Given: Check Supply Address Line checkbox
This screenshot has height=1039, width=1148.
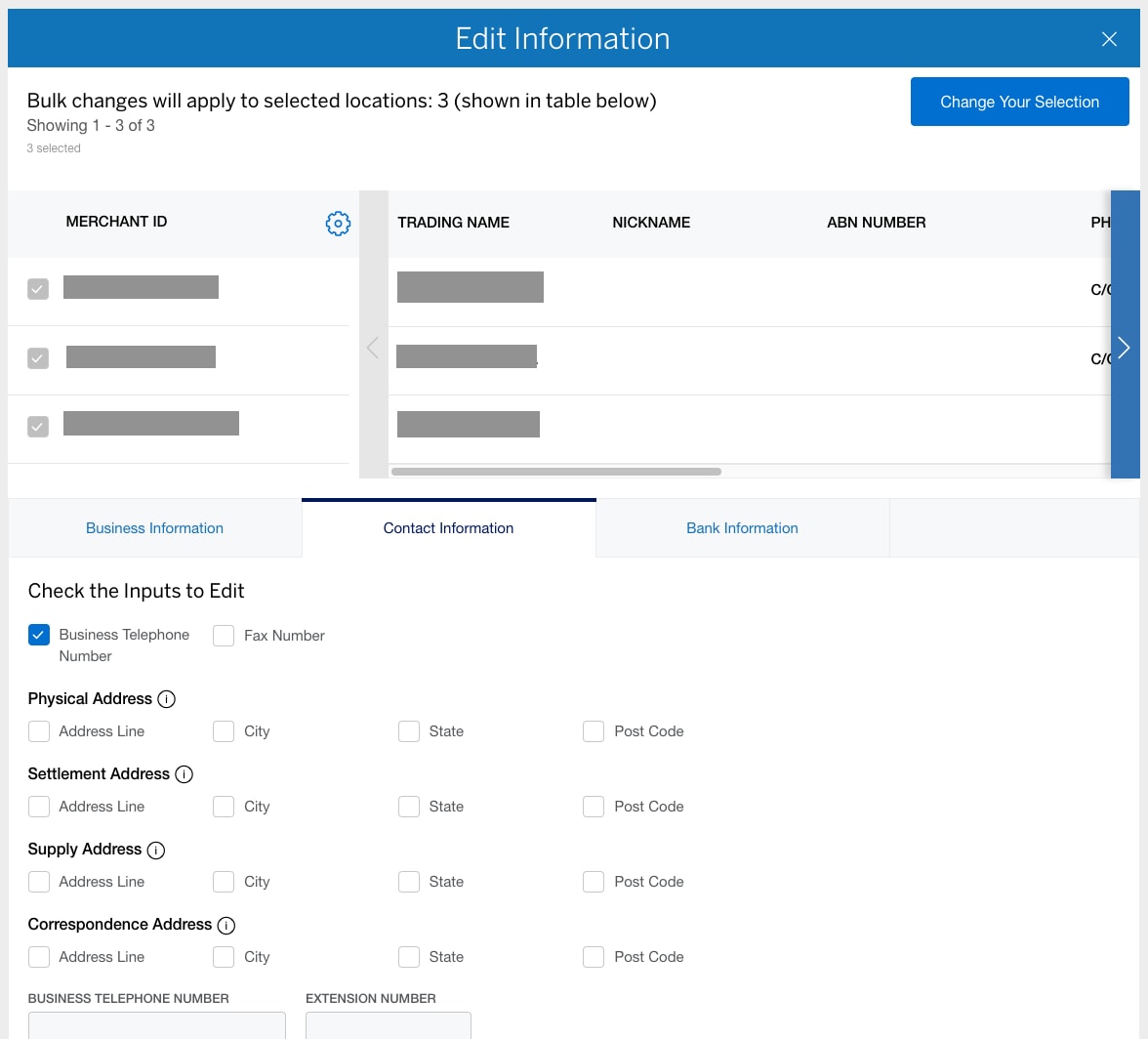Looking at the screenshot, I should coord(39,882).
